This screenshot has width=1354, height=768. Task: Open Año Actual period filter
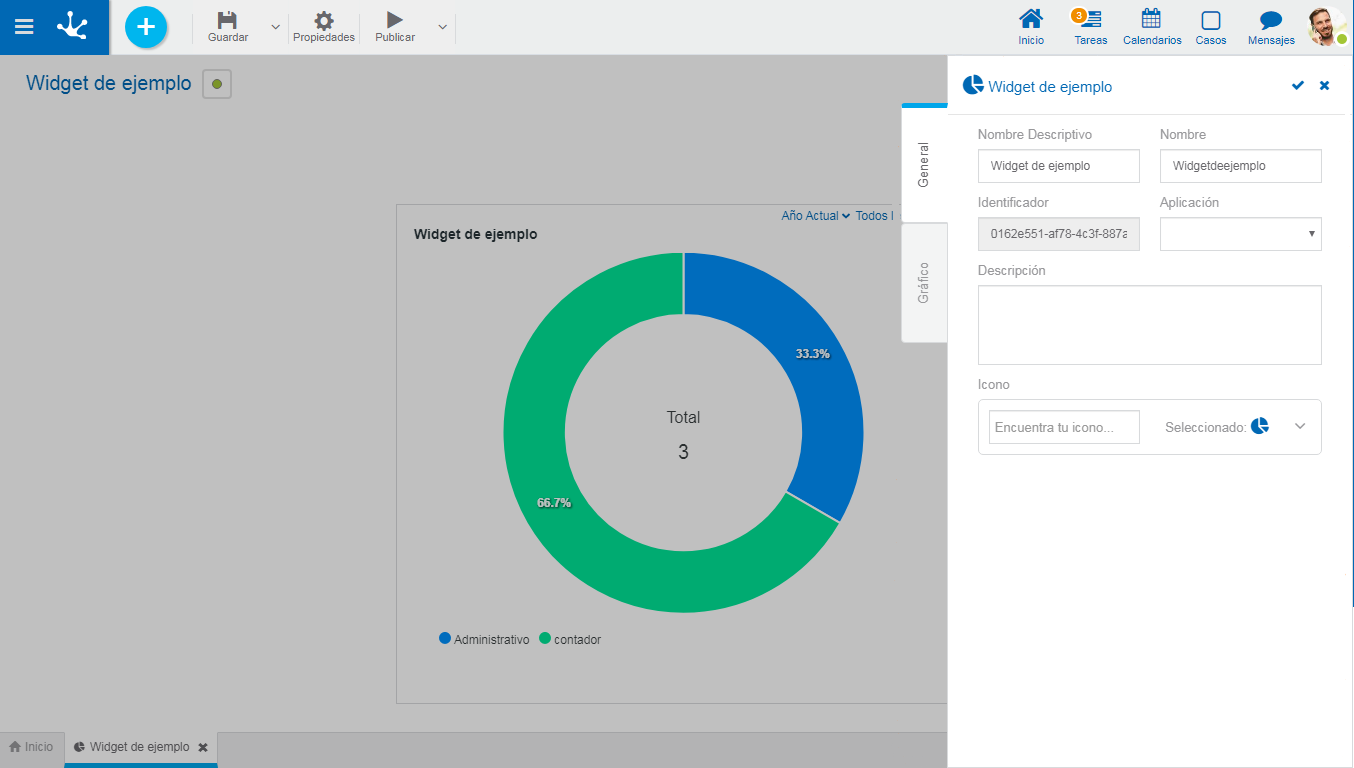point(815,216)
